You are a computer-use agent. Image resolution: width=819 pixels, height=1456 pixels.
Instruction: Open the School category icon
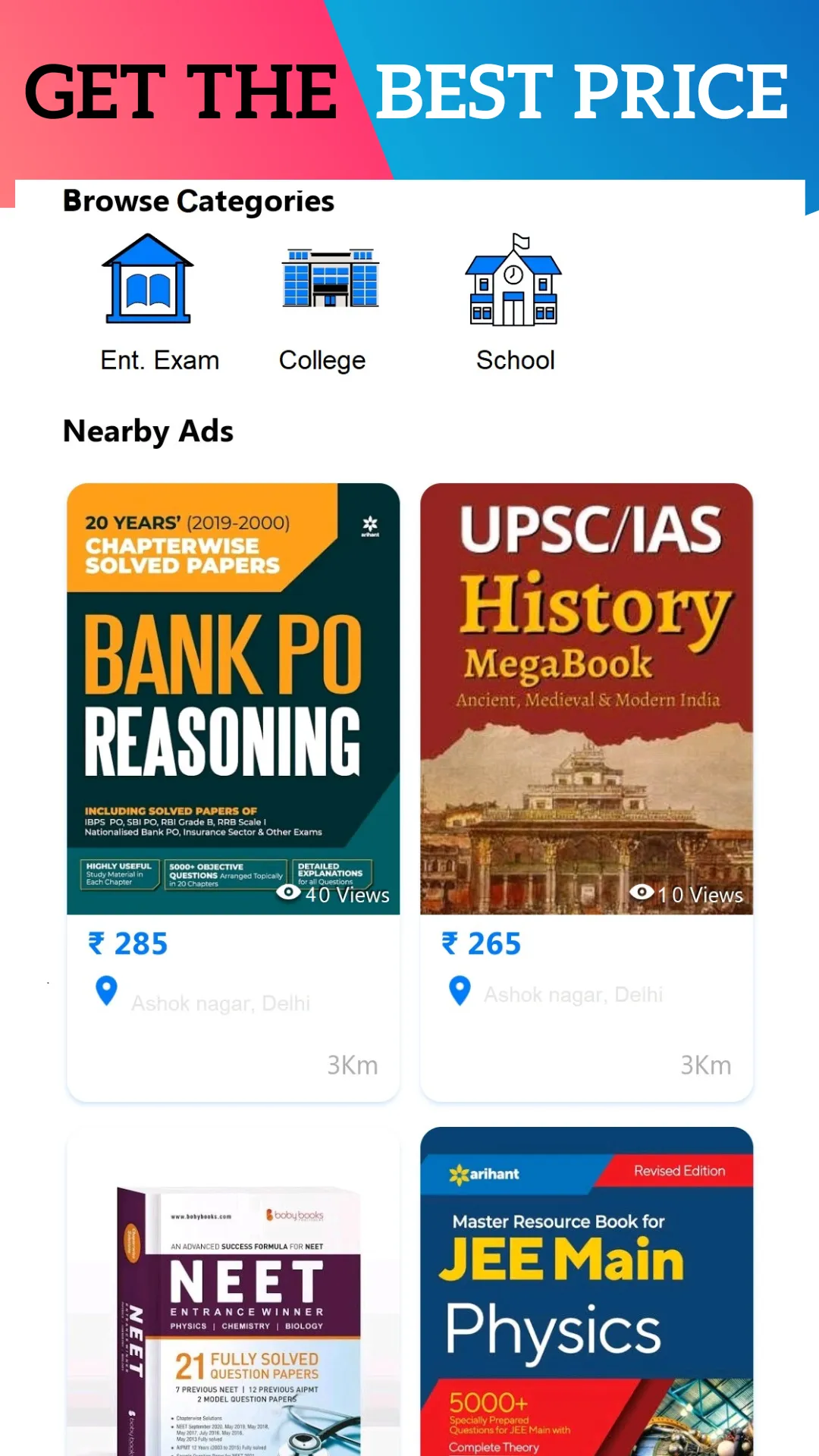513,280
